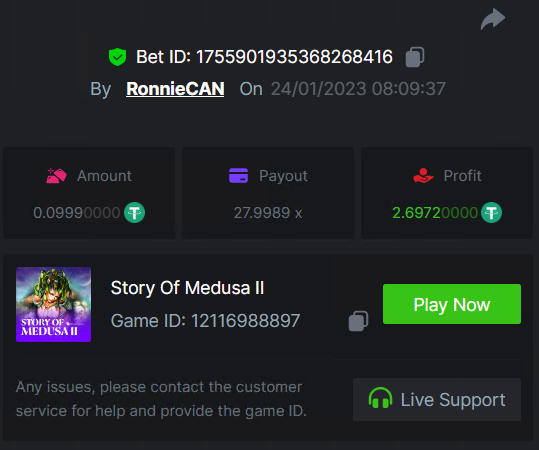Click the red Profit hand icon
539x450 pixels.
(423, 175)
